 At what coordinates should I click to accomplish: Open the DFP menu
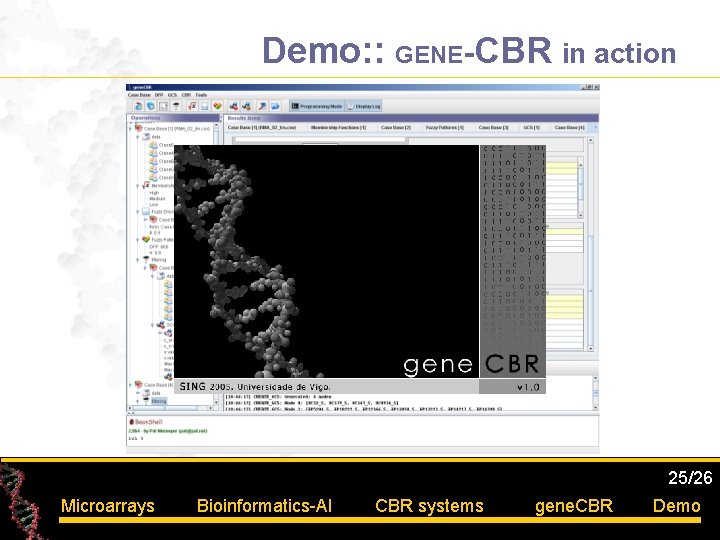click(x=159, y=95)
